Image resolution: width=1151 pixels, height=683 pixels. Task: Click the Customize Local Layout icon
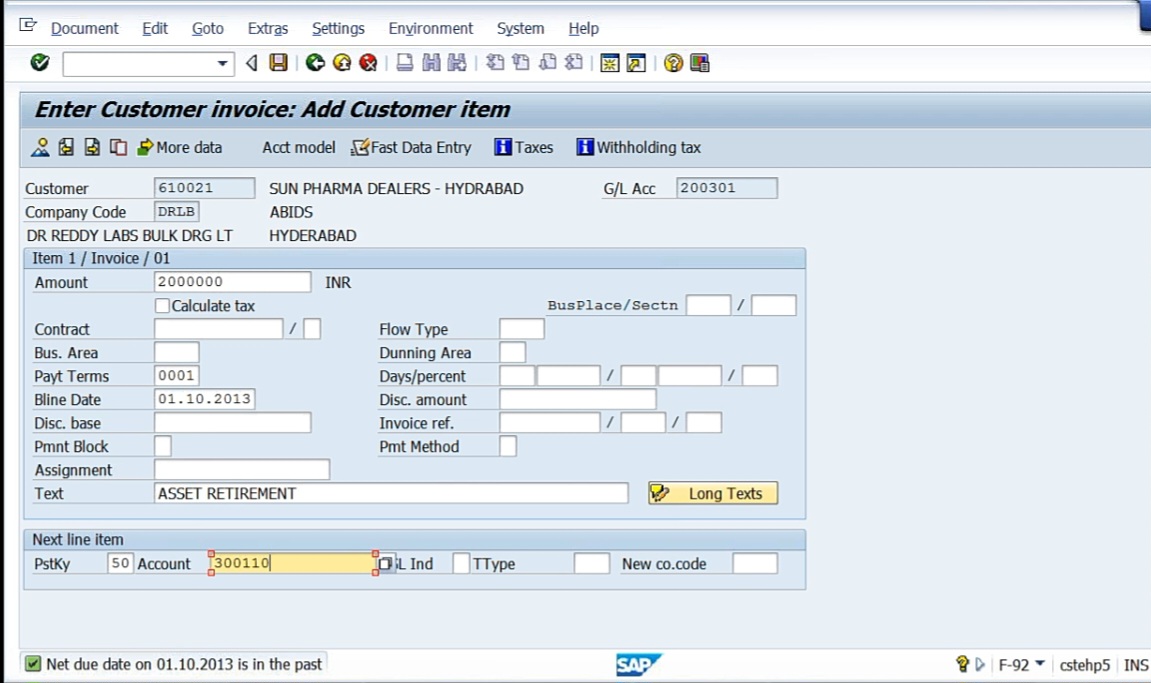(x=700, y=63)
